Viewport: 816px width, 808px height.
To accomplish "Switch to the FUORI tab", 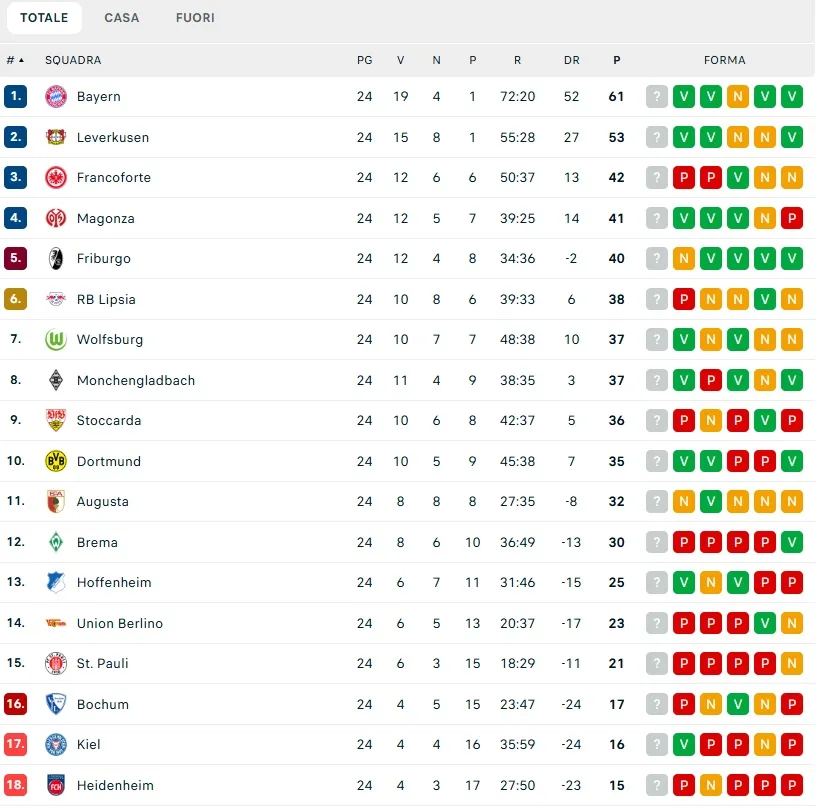I will coord(195,18).
